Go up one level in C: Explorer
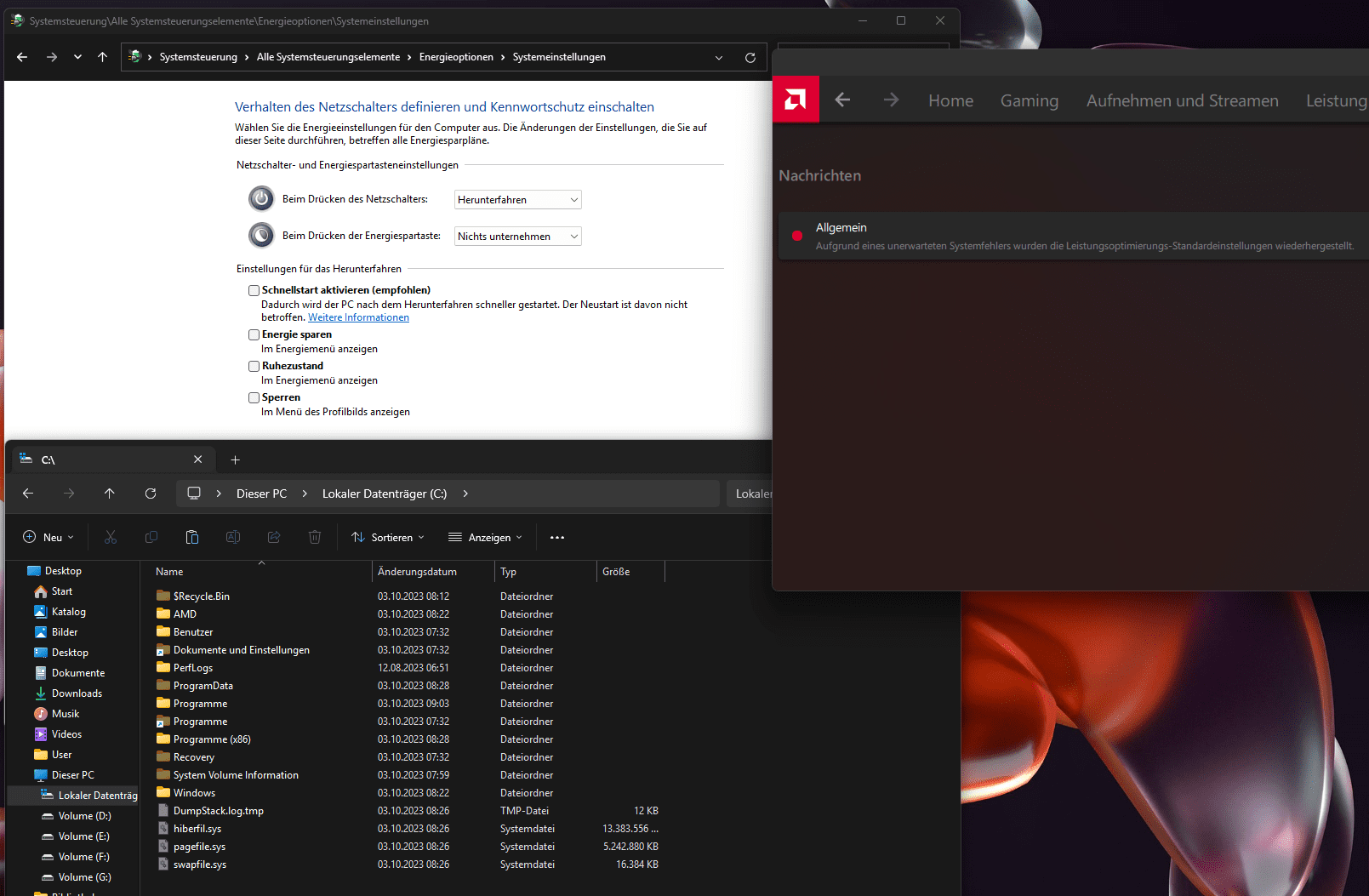 coord(110,494)
